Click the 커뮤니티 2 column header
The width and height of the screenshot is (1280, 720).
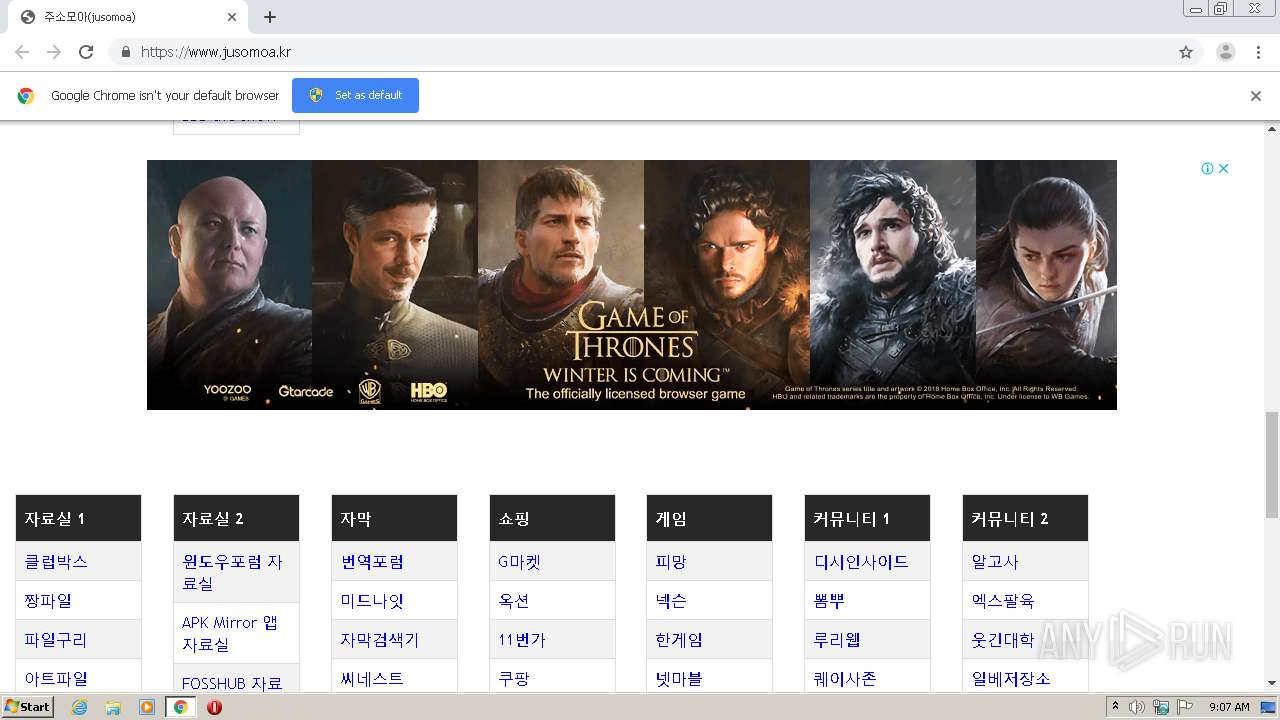pyautogui.click(x=1025, y=518)
